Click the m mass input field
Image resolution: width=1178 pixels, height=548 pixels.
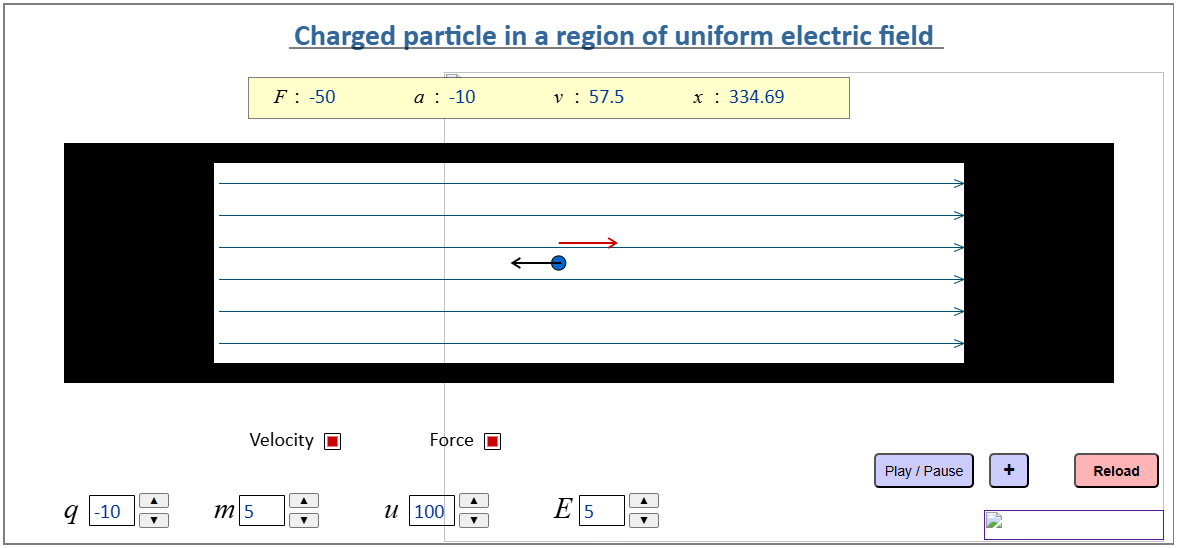point(263,511)
